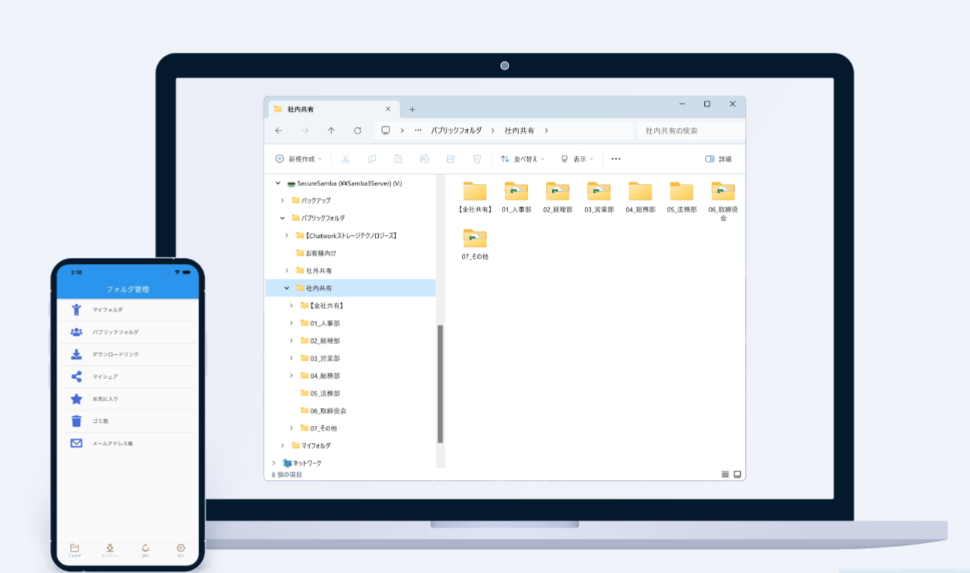Viewport: 970px width, 573px height.
Task: Switch to large icons view in status bar
Action: point(738,474)
